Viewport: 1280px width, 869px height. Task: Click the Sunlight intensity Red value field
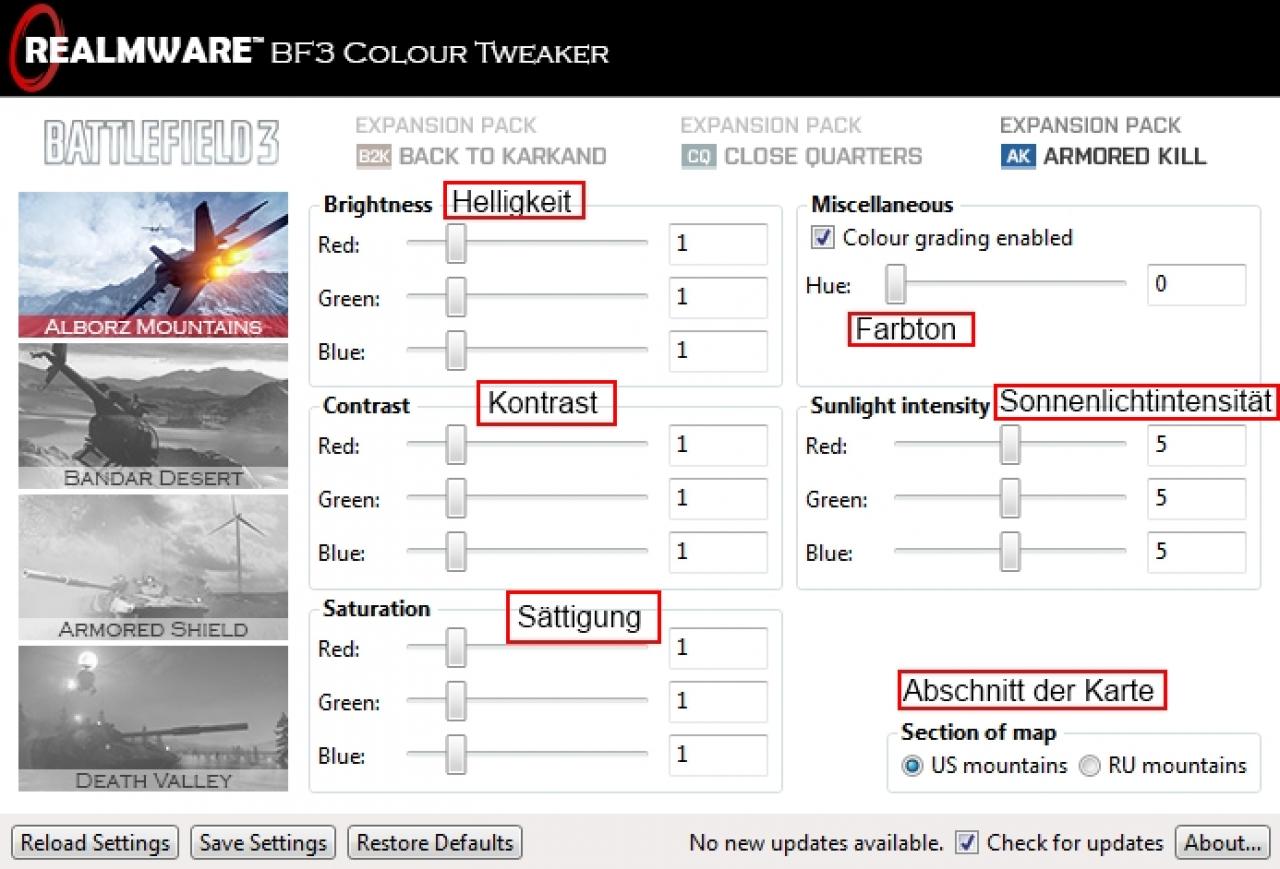click(x=1197, y=445)
